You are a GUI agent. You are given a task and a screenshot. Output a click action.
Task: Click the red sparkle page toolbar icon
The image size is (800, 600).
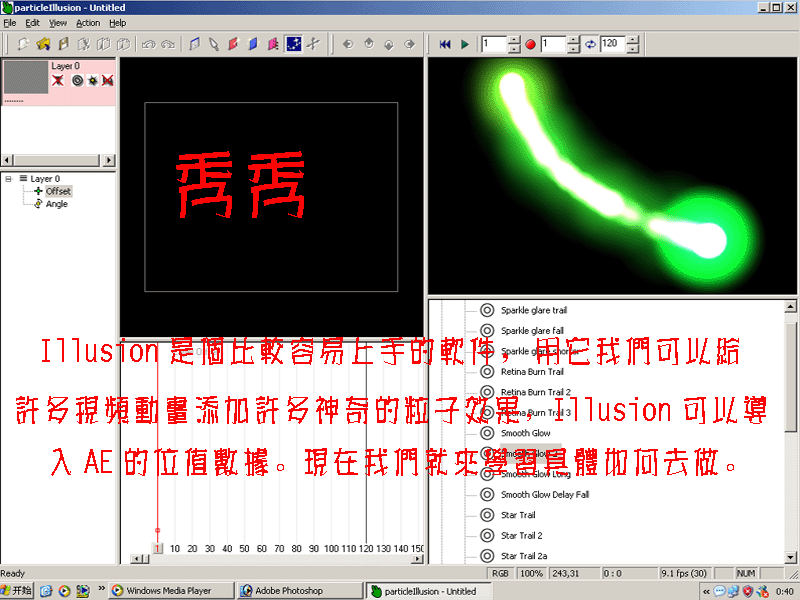(x=233, y=44)
